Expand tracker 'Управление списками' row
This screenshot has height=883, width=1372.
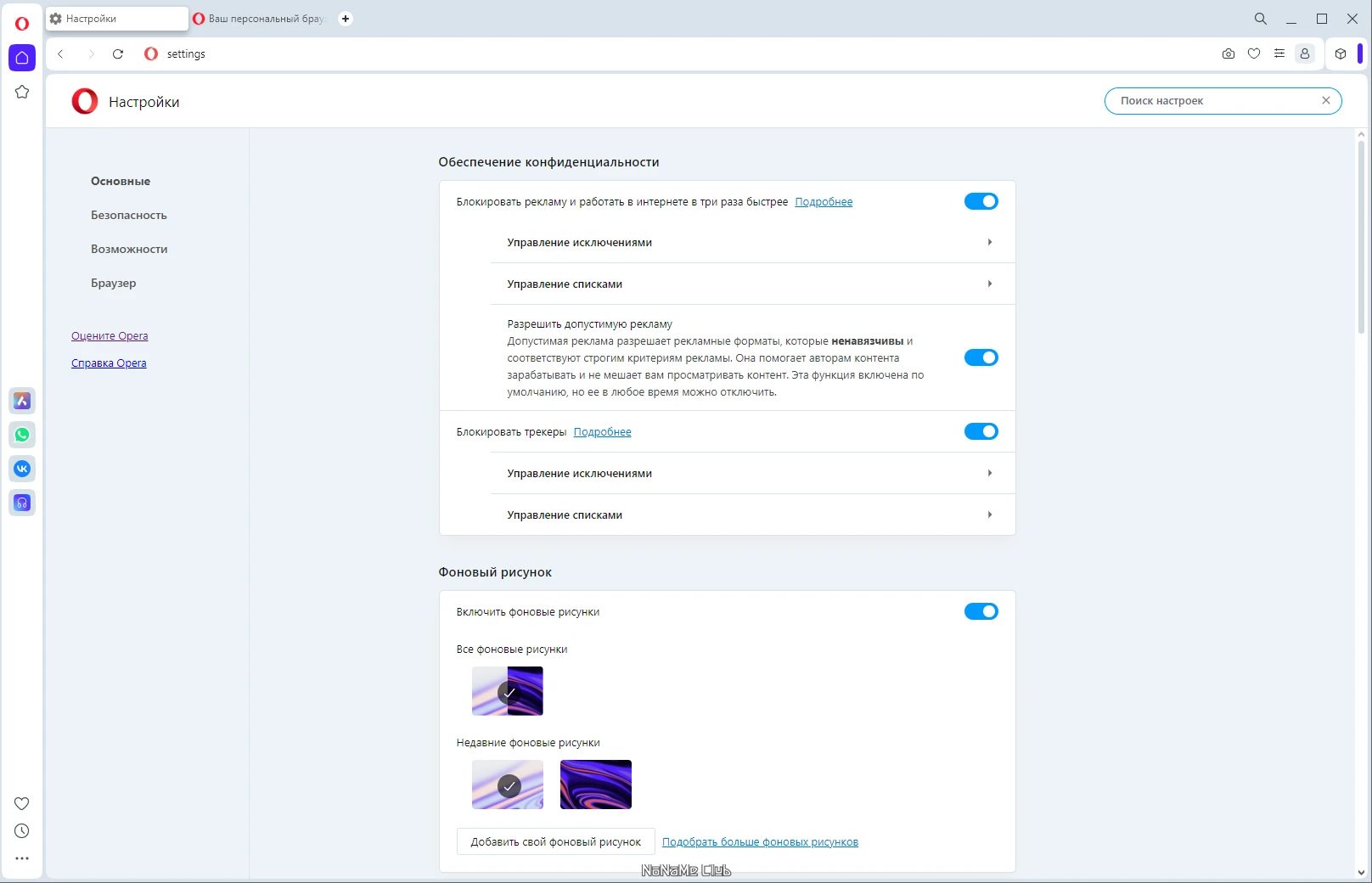pos(752,515)
